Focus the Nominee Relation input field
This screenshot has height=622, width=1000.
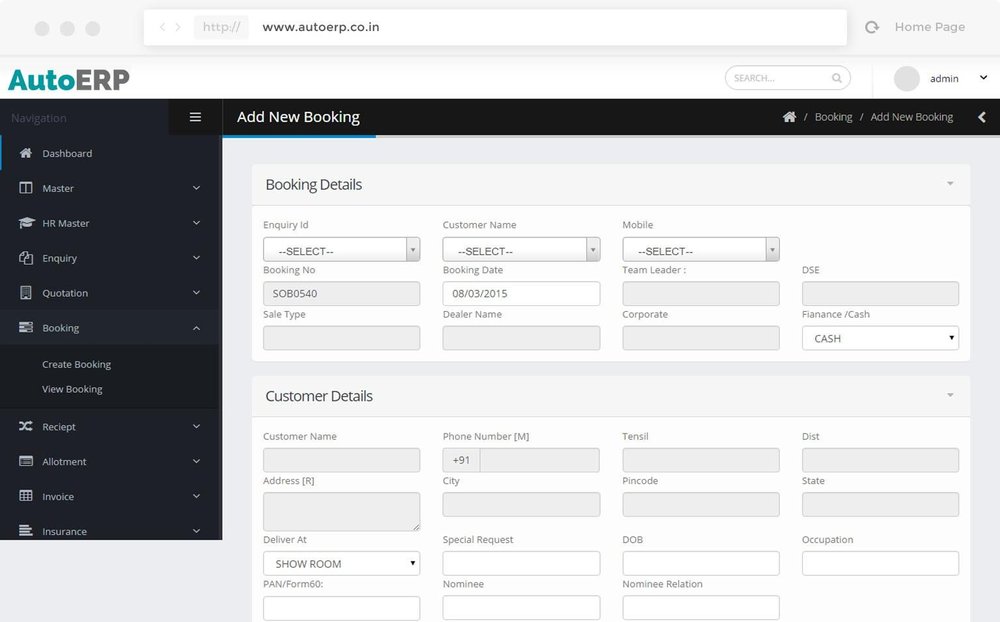(x=701, y=608)
